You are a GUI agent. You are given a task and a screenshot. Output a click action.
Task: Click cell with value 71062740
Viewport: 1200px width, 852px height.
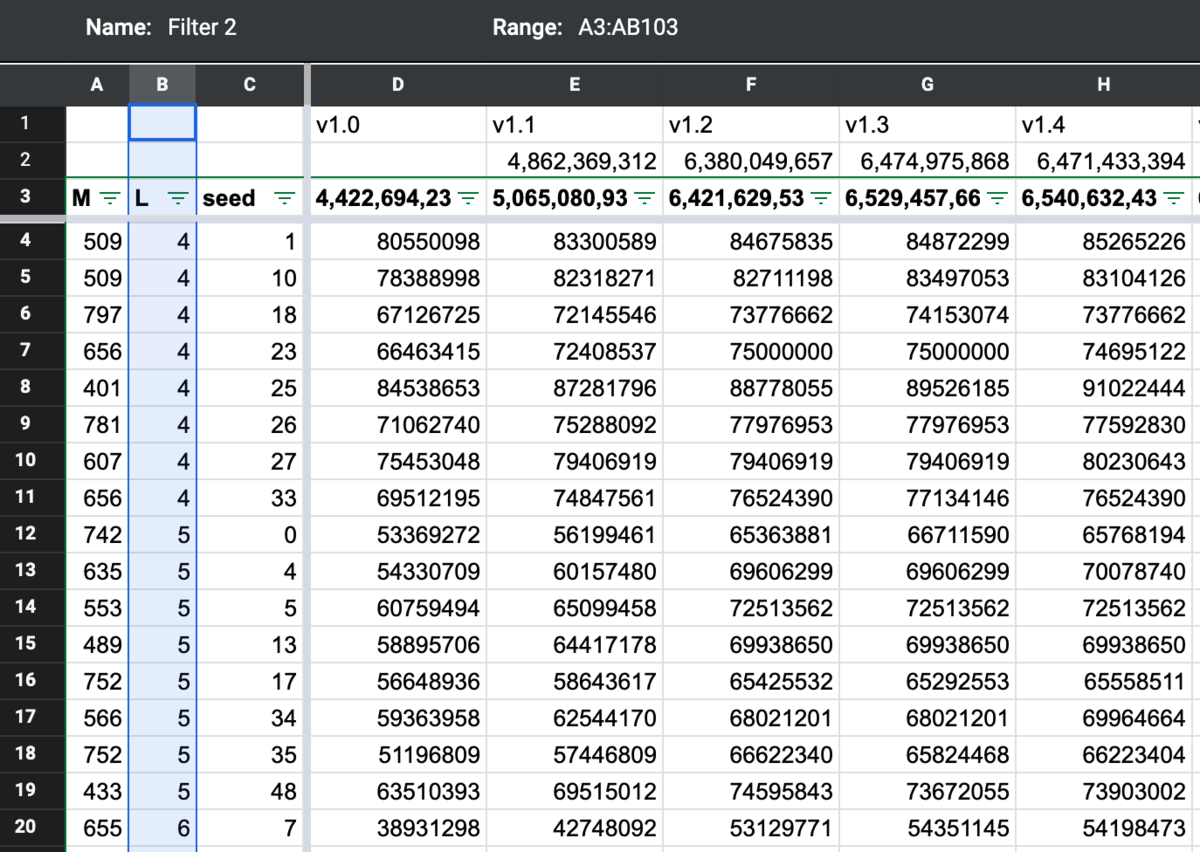398,424
